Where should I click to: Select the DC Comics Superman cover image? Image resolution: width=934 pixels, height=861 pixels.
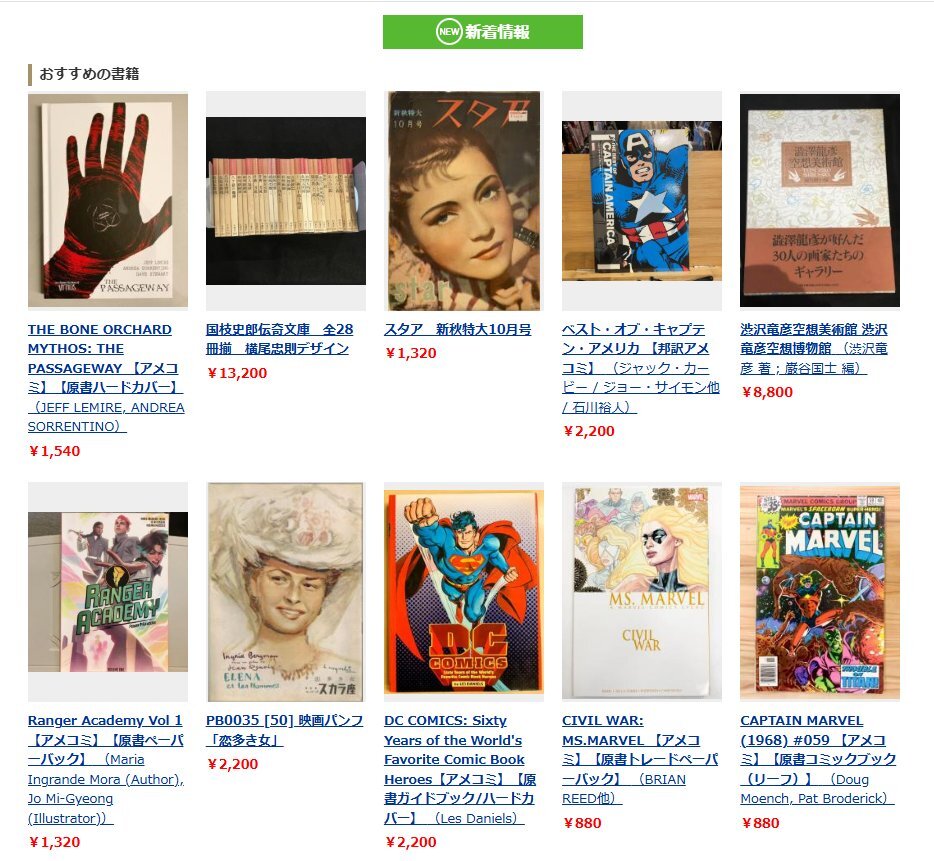[464, 592]
